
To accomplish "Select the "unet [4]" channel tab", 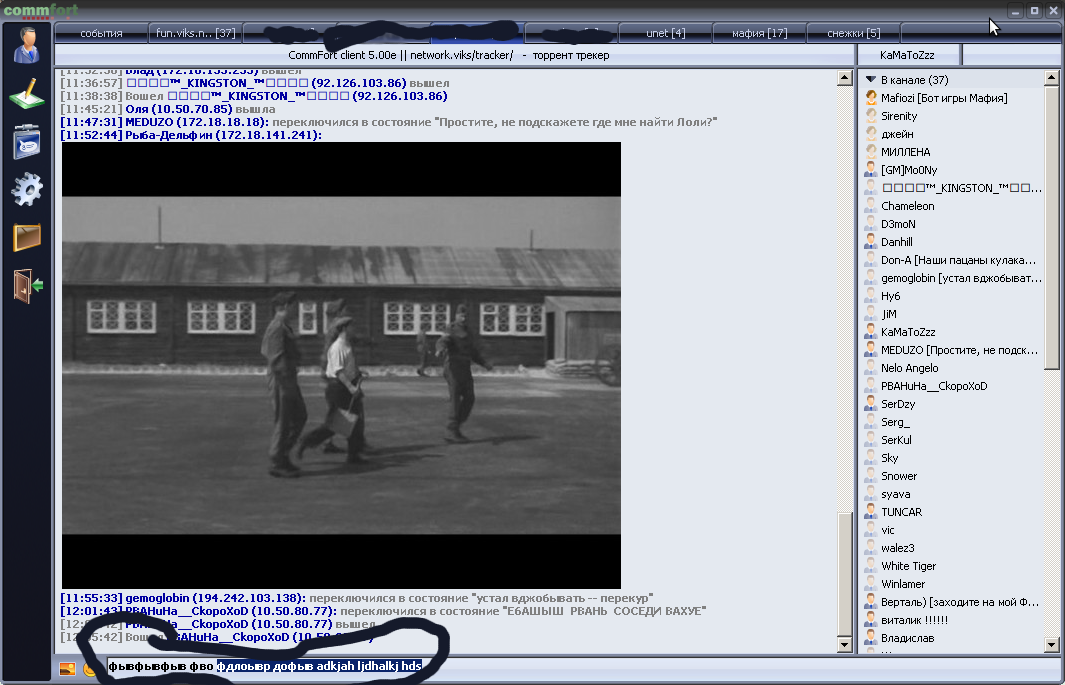I will (x=665, y=33).
